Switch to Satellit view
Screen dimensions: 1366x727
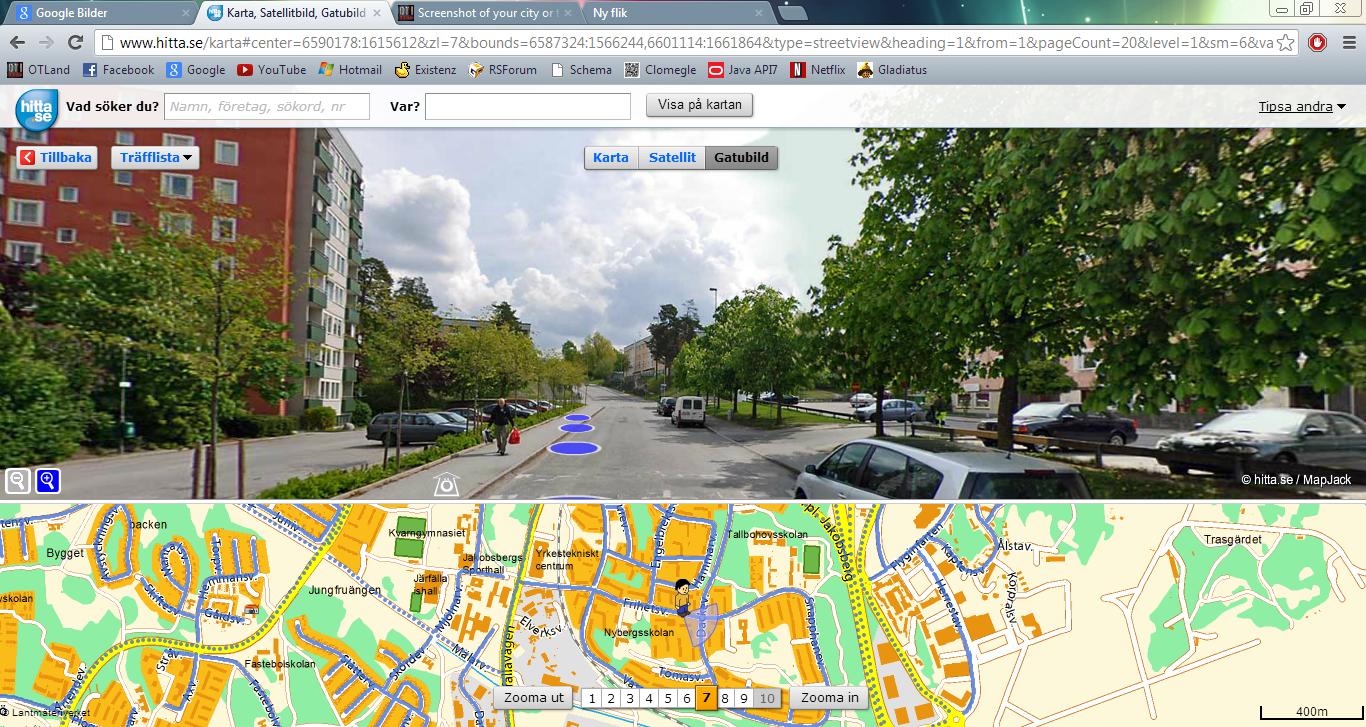coord(672,158)
